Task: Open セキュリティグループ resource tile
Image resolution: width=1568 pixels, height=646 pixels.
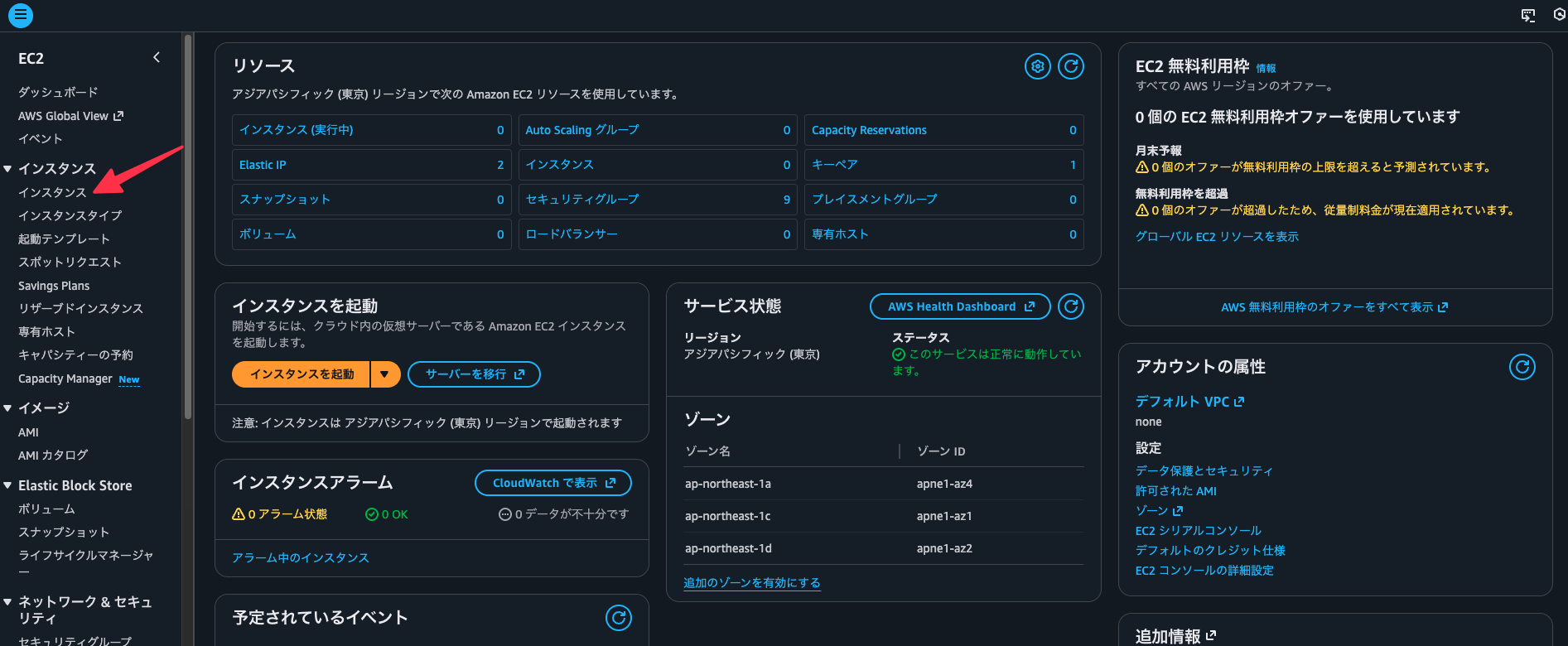Action: click(x=658, y=200)
